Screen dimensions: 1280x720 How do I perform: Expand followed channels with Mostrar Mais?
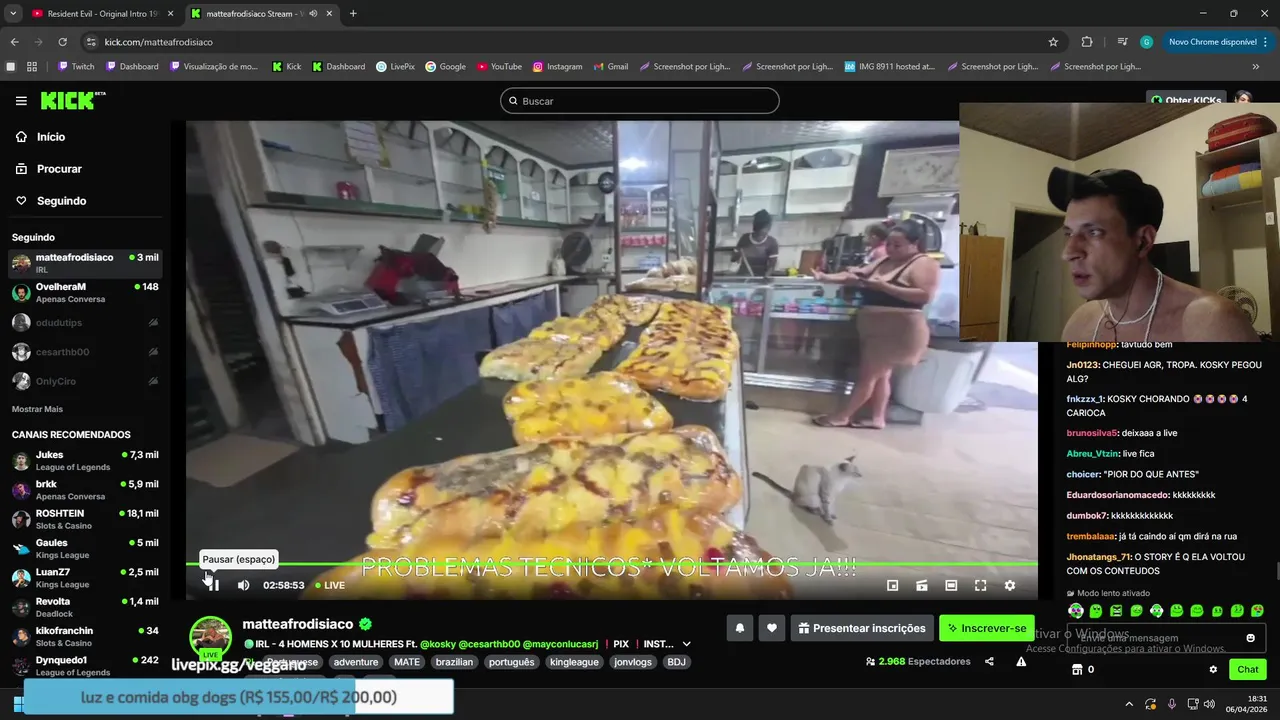tap(37, 409)
